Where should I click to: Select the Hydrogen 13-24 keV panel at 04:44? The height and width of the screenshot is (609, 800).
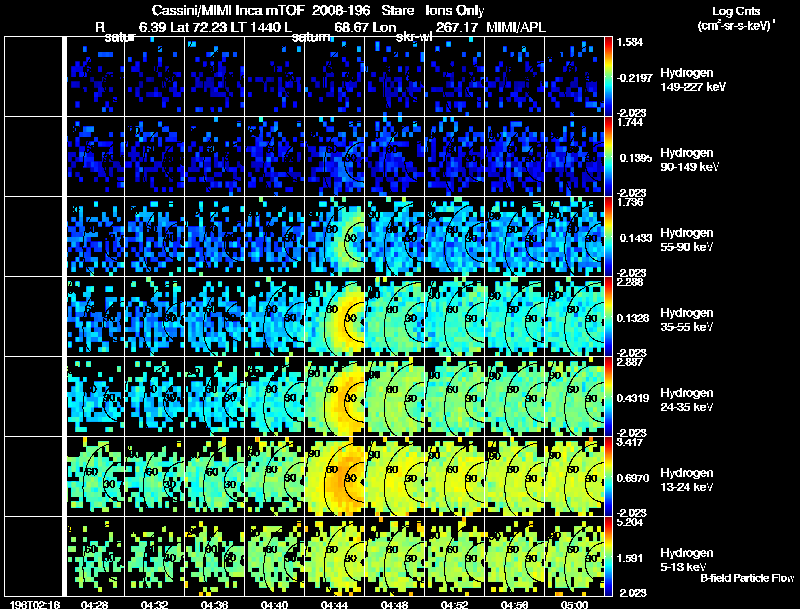[335, 476]
